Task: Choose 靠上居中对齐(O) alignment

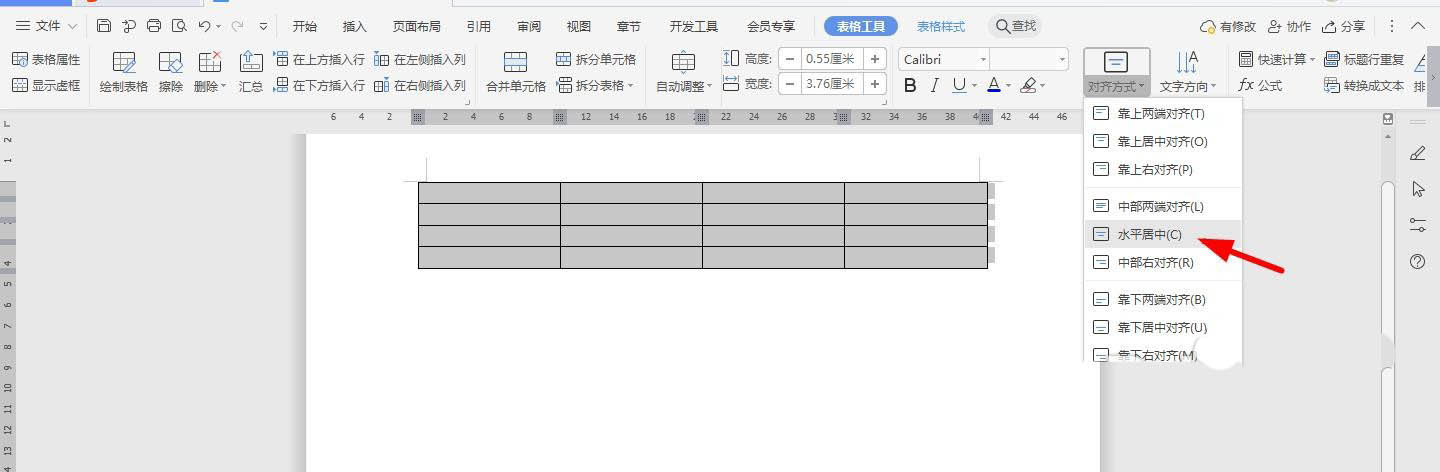Action: [1163, 142]
